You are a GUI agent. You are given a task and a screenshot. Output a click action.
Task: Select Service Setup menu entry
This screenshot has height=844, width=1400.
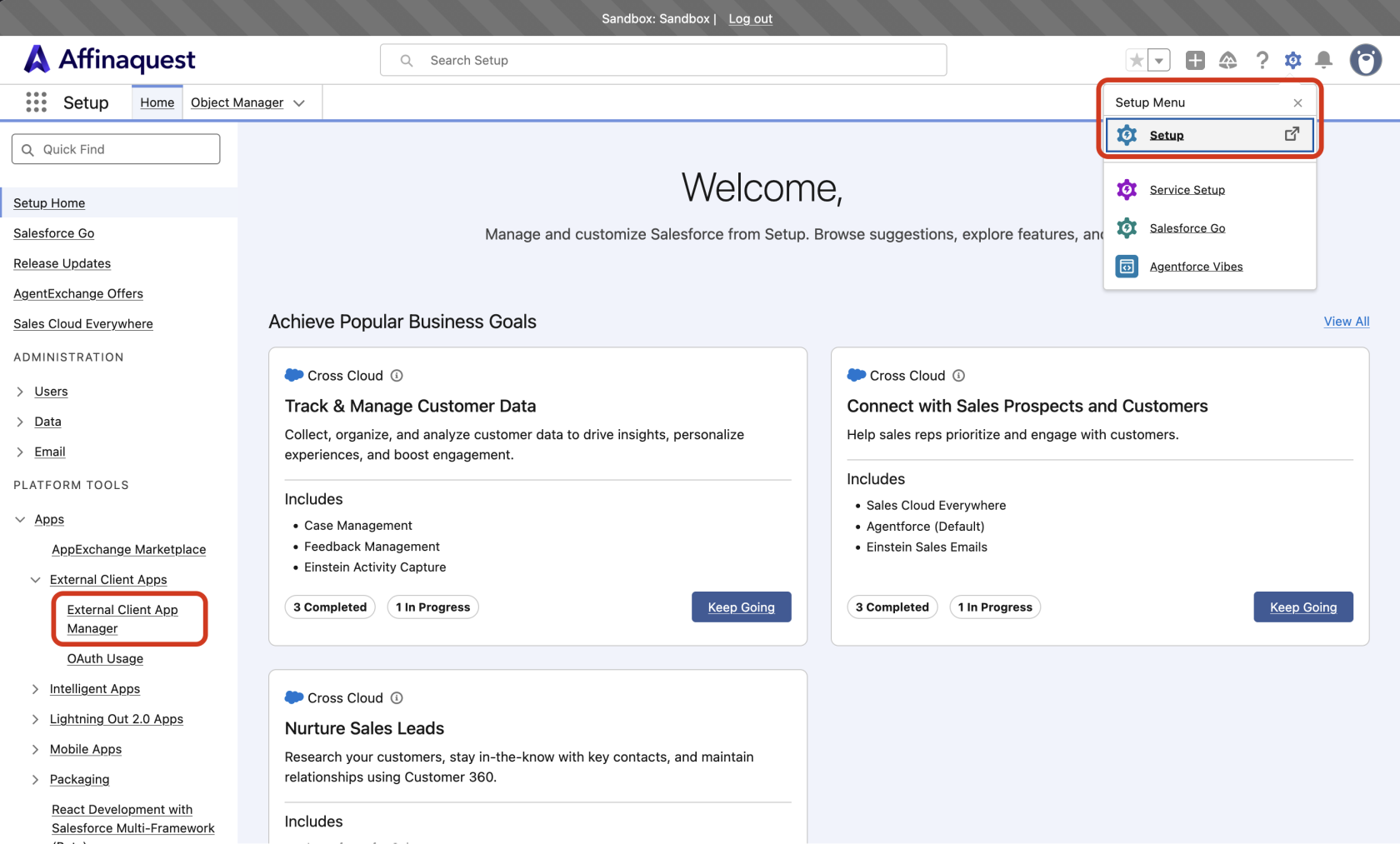pyautogui.click(x=1187, y=190)
